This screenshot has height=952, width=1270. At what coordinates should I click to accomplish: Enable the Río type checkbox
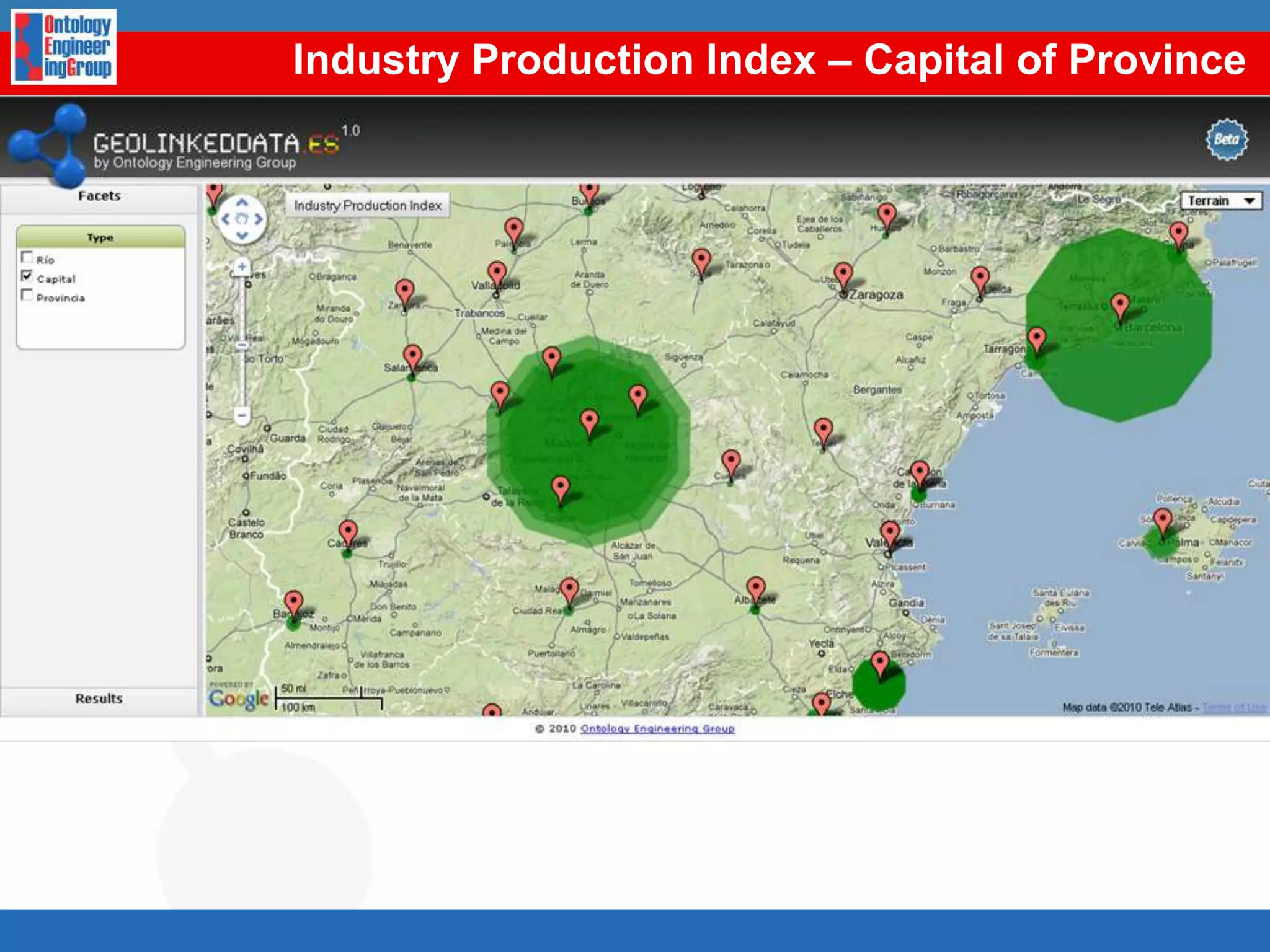coord(27,257)
